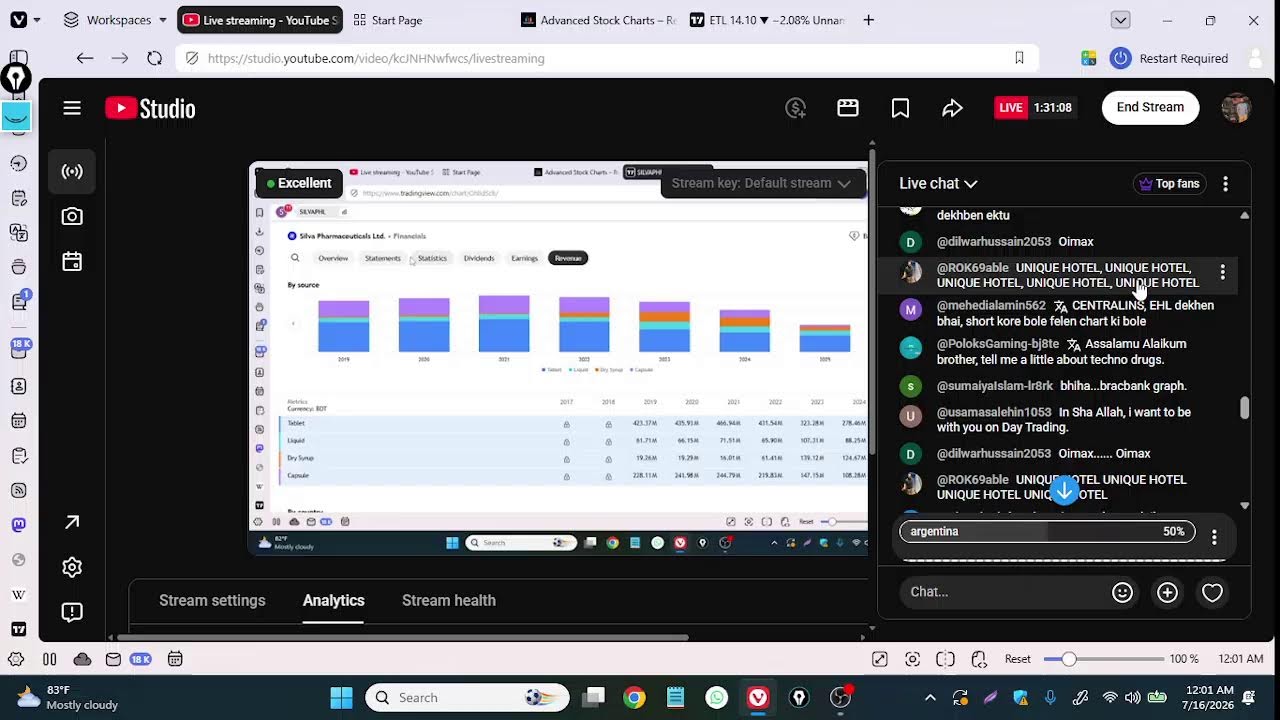Click Reset zoom in status bar
Image resolution: width=1280 pixels, height=720 pixels.
1018,659
